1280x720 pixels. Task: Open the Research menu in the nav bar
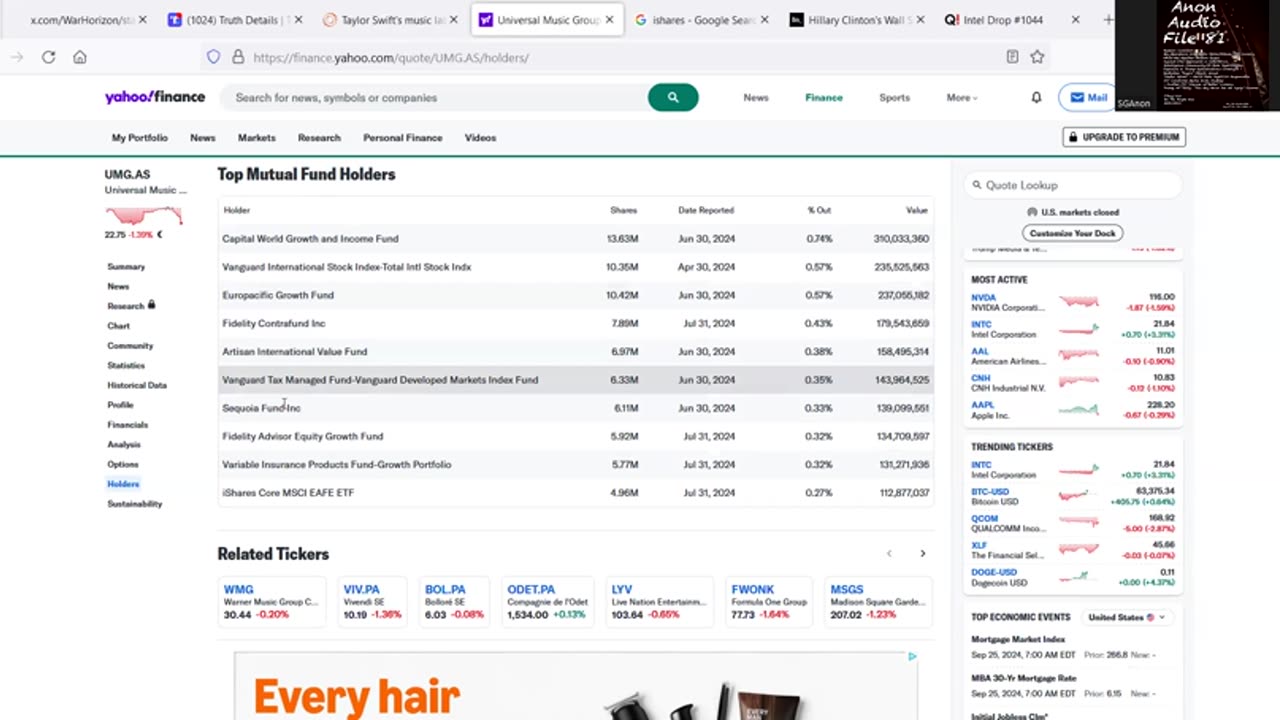point(319,138)
